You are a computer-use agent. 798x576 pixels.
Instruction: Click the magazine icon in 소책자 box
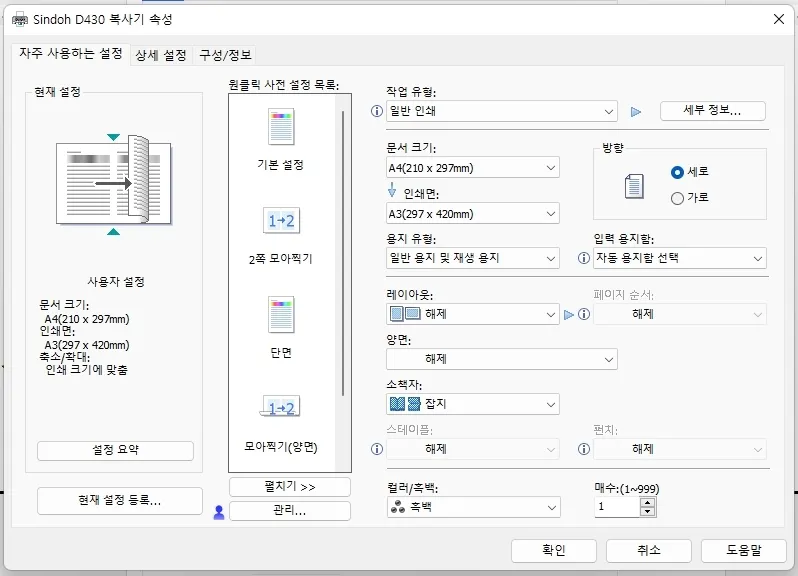pos(405,404)
